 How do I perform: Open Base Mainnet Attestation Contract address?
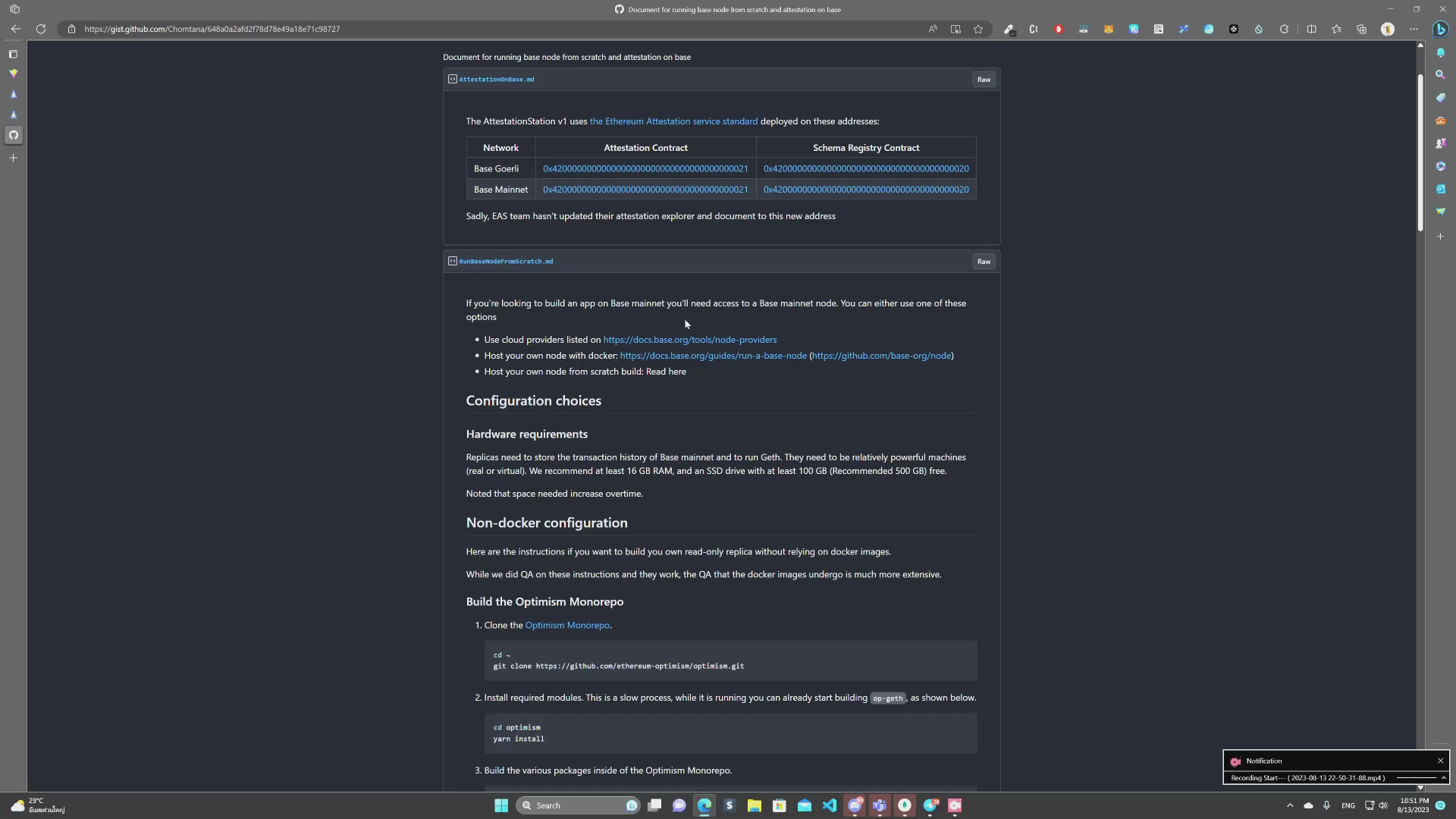pyautogui.click(x=645, y=190)
